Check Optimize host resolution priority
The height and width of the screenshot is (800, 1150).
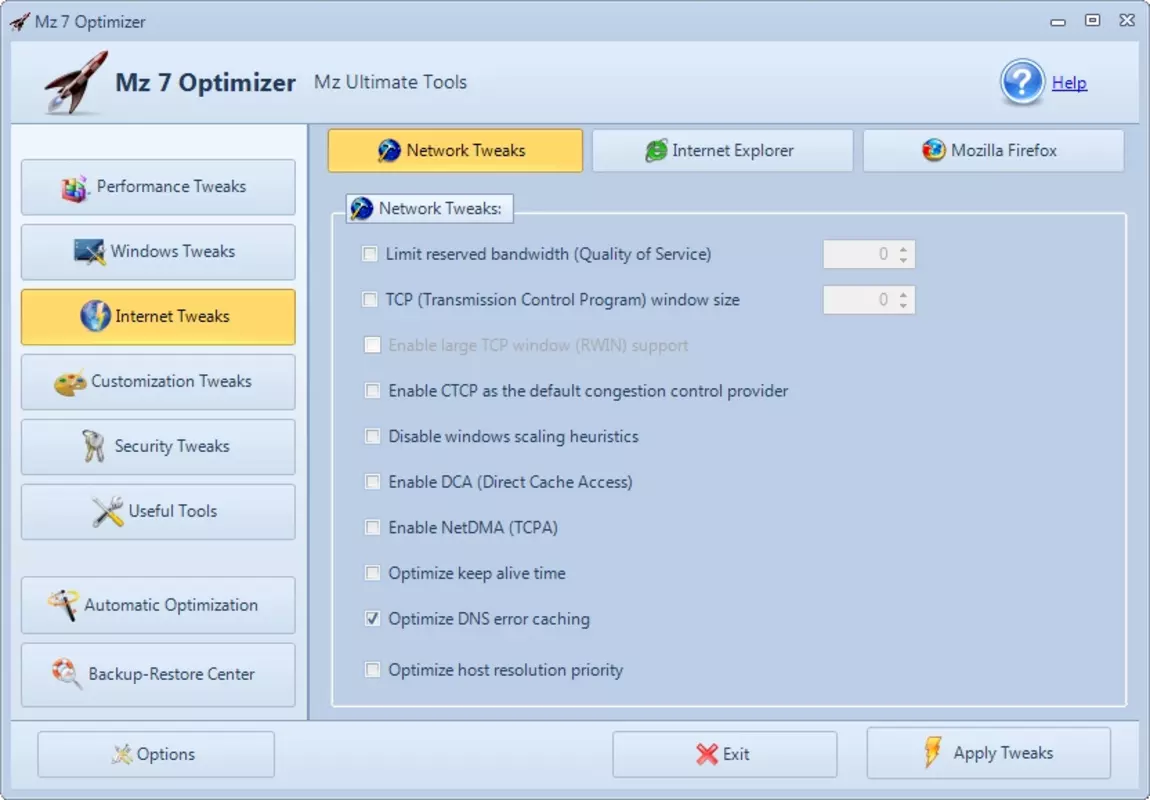point(373,669)
